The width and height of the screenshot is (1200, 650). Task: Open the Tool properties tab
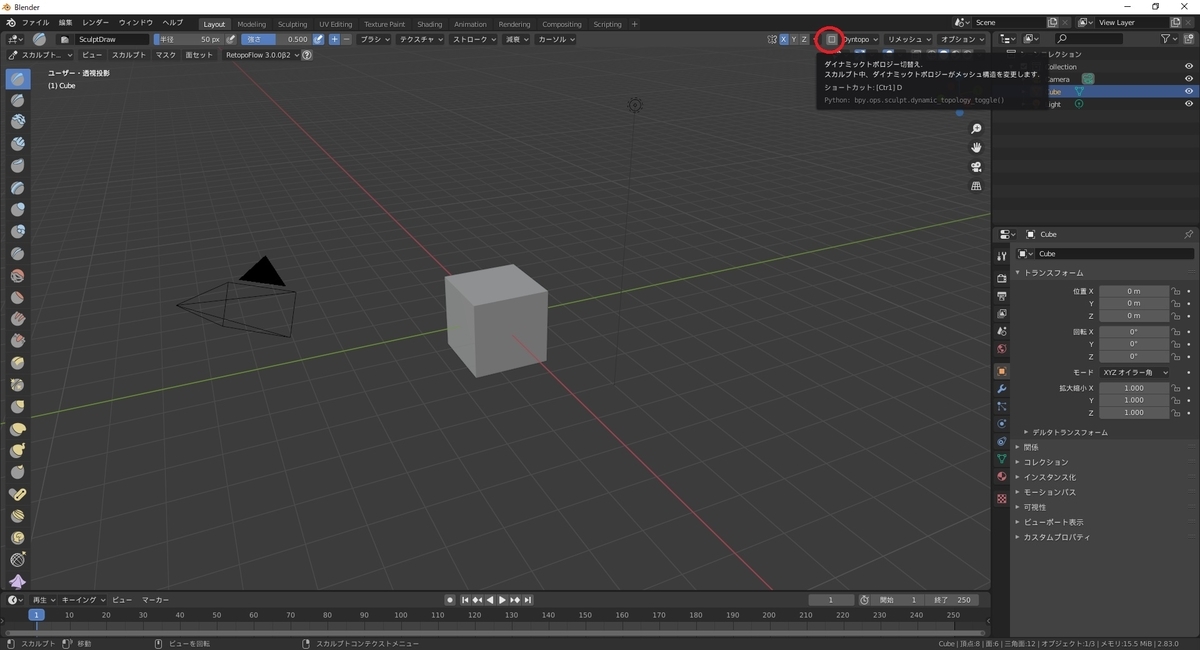(x=1001, y=257)
